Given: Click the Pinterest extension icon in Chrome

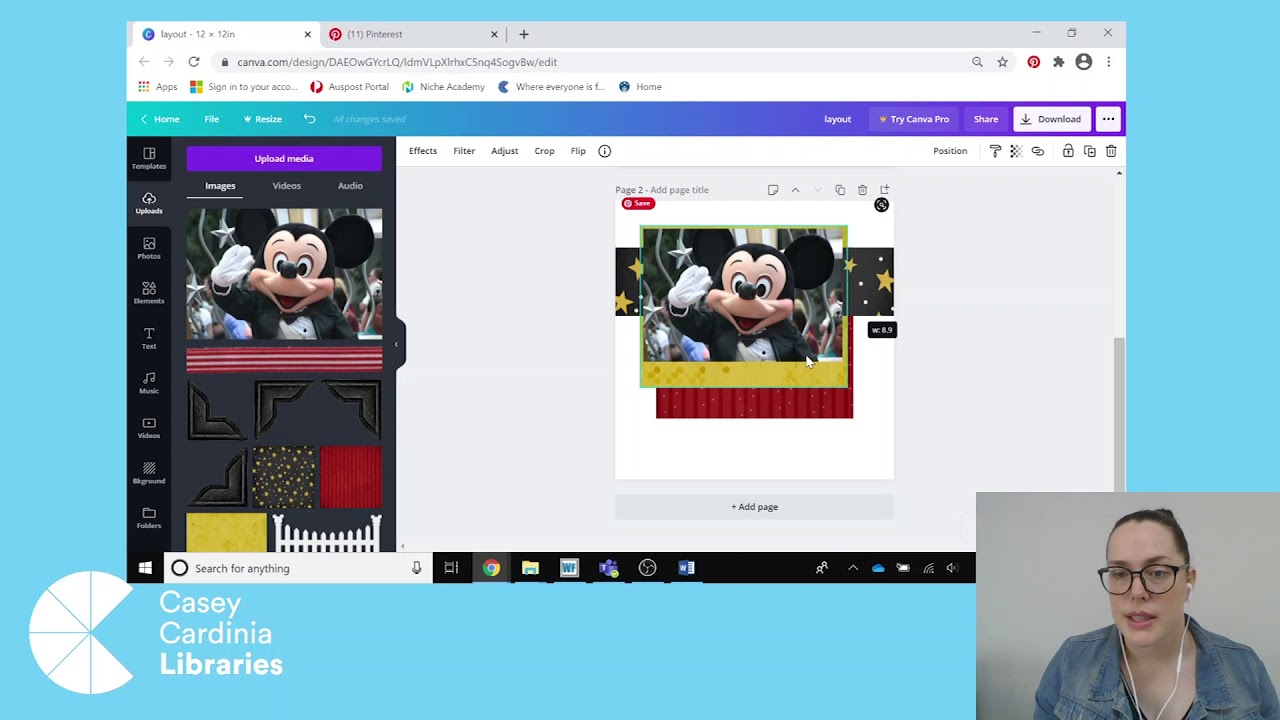Looking at the screenshot, I should 1033,62.
